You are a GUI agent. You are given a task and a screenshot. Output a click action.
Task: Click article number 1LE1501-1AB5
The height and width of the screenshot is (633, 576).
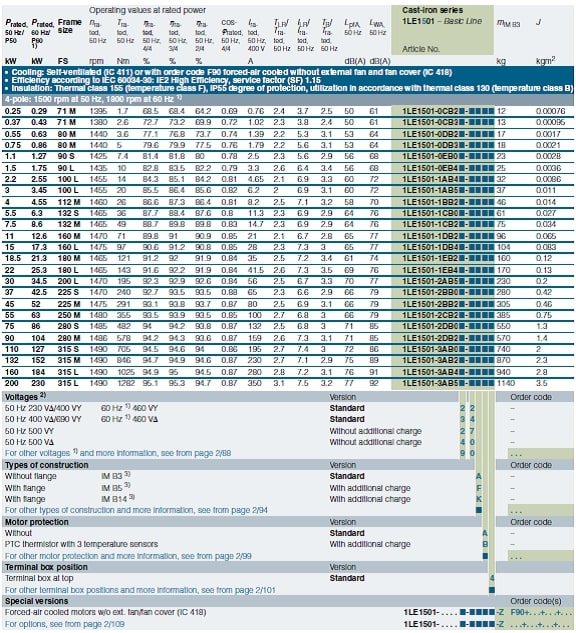pos(430,190)
